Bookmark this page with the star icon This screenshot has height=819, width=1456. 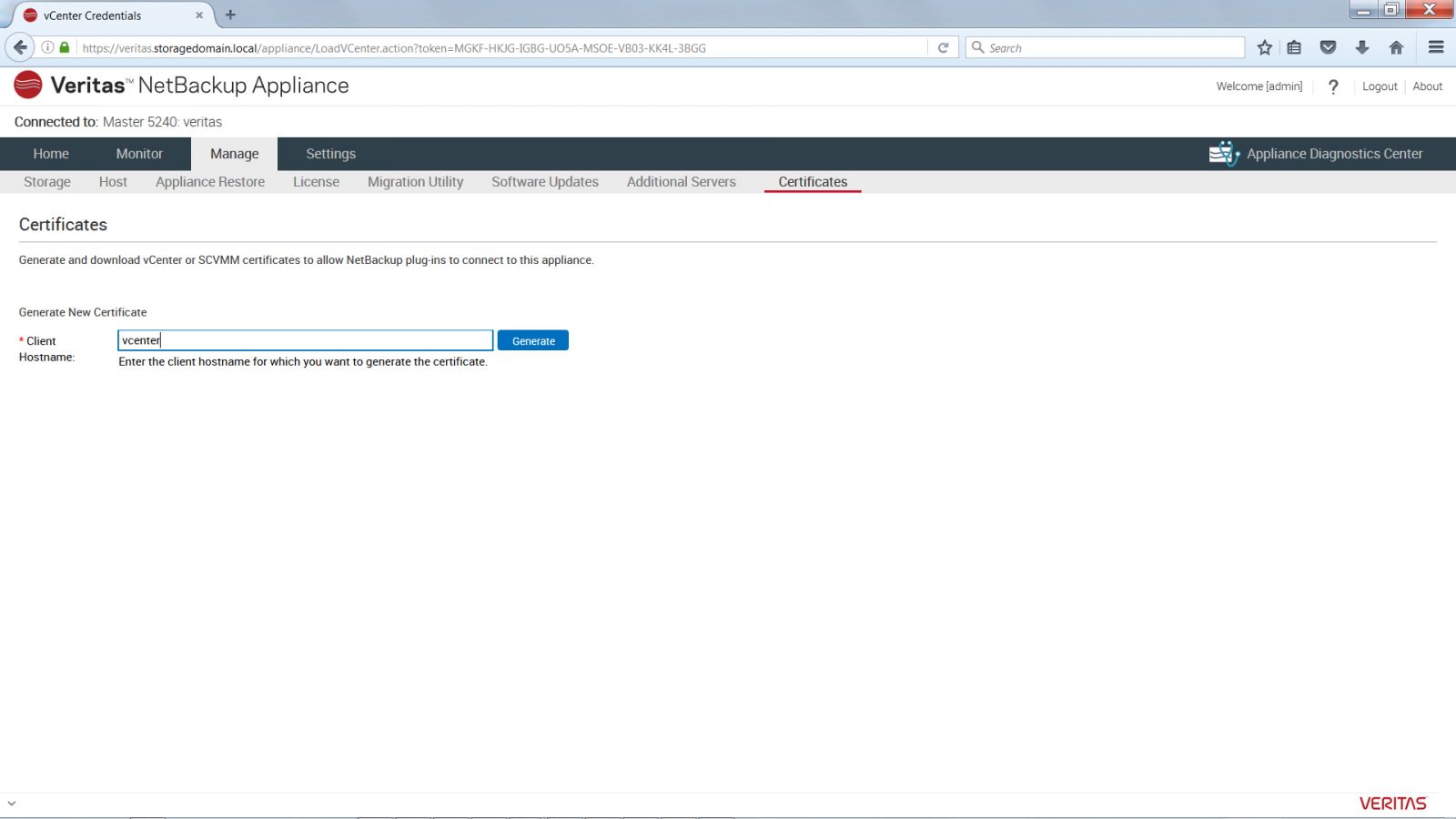[1264, 47]
